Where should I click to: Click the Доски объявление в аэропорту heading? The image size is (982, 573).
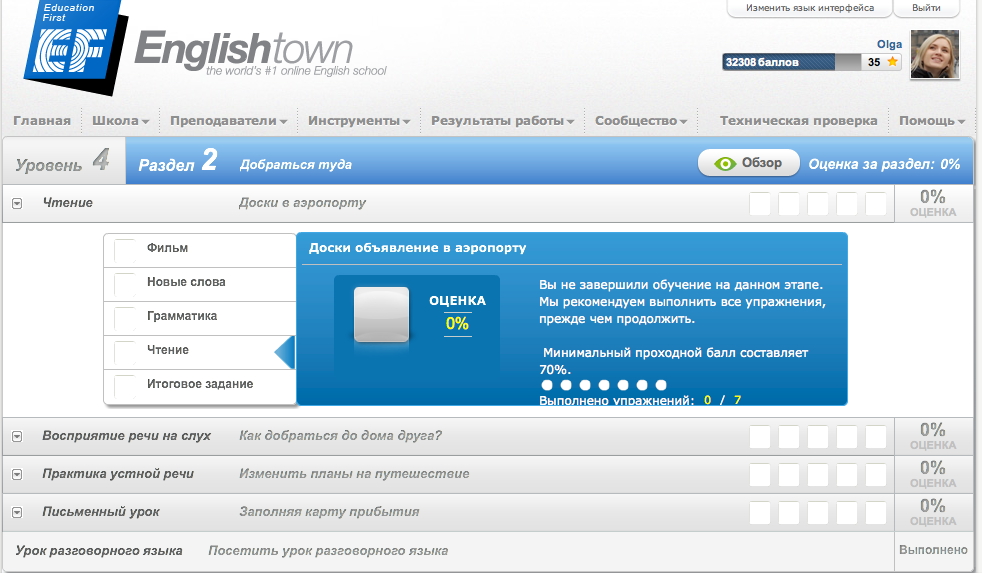(x=417, y=248)
